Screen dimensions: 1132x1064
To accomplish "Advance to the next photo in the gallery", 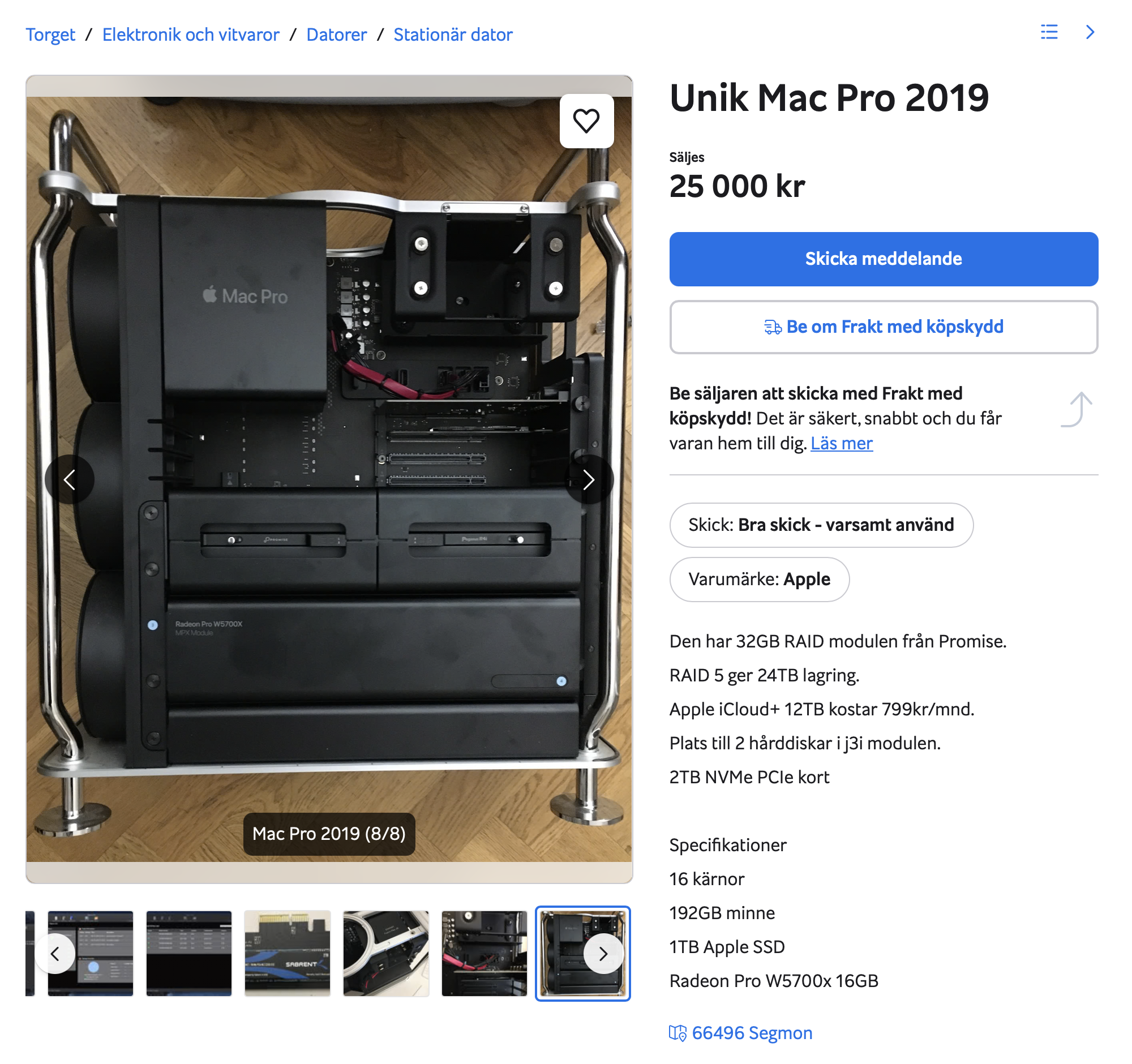I will pos(589,479).
